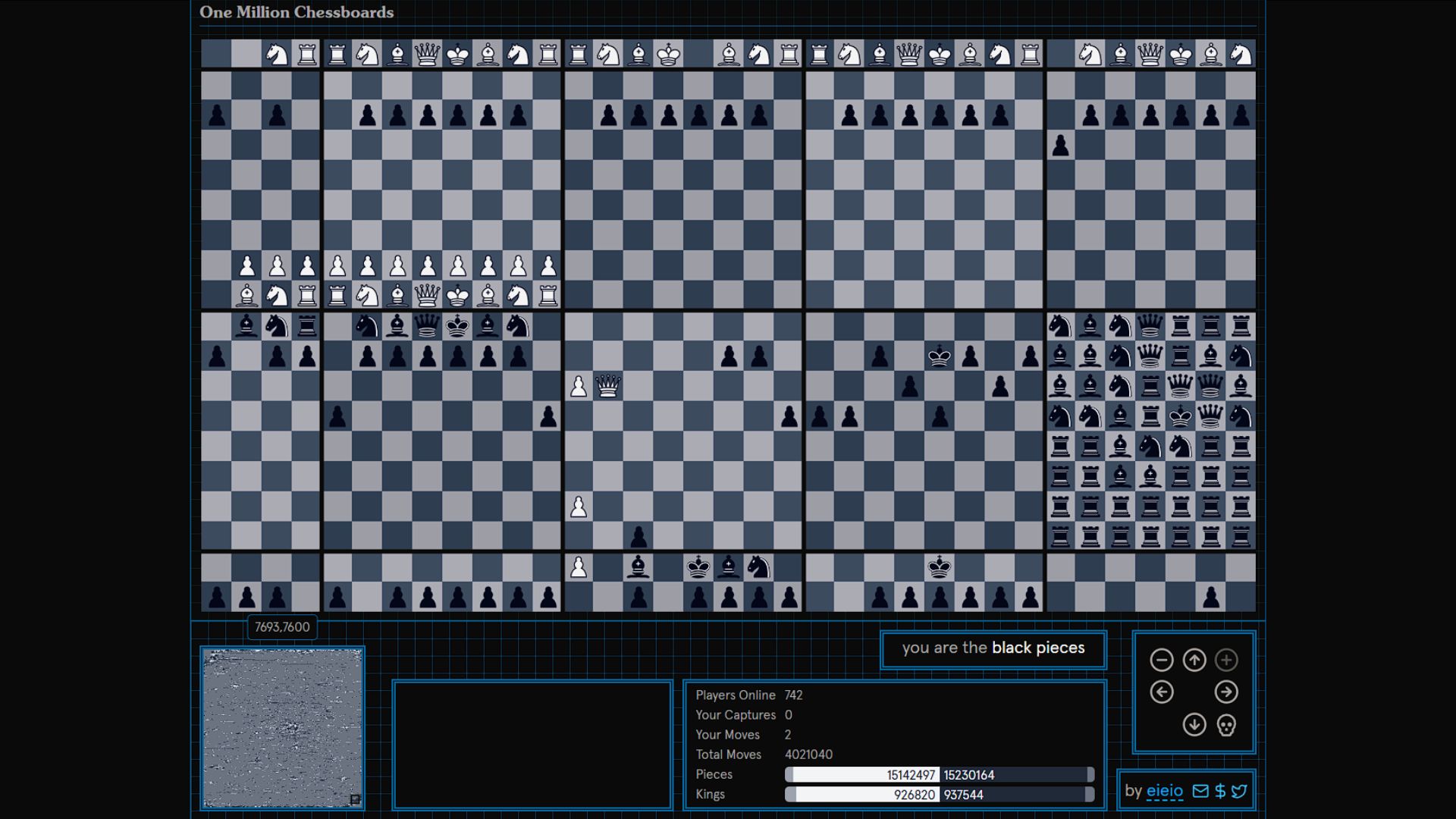
Task: Pan the board view right
Action: coord(1226,692)
